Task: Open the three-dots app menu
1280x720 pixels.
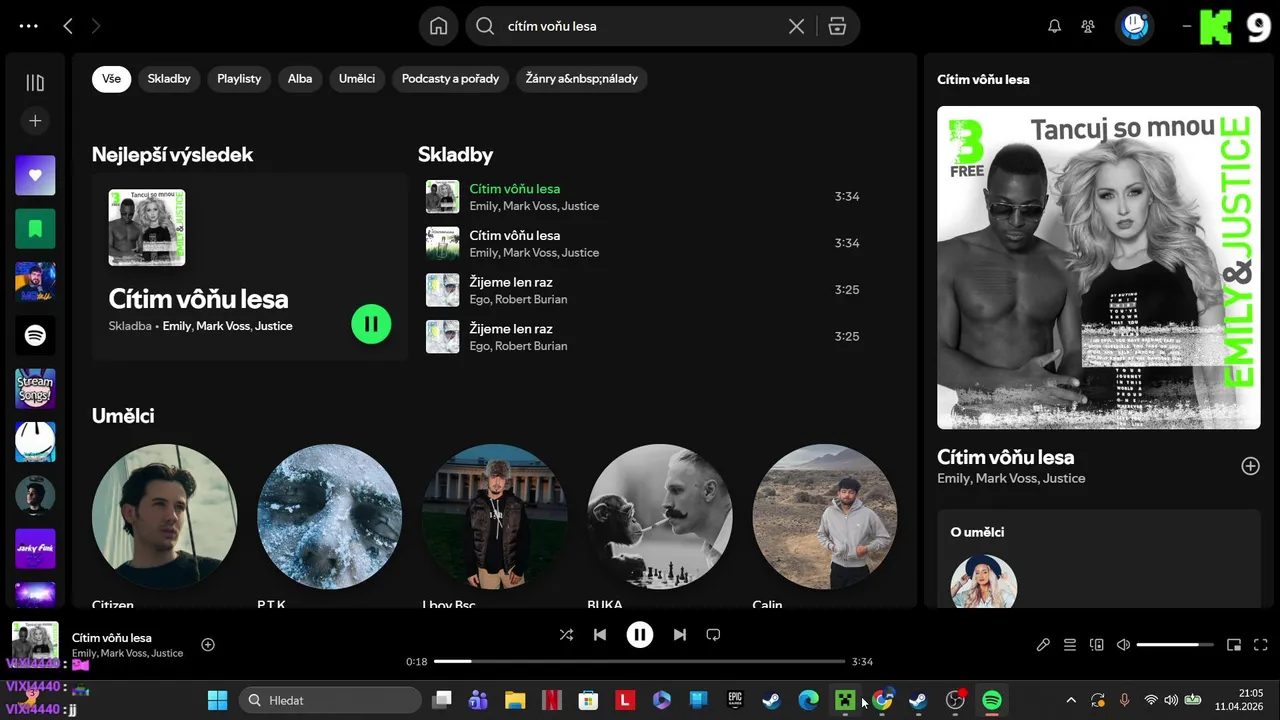Action: coord(28,26)
